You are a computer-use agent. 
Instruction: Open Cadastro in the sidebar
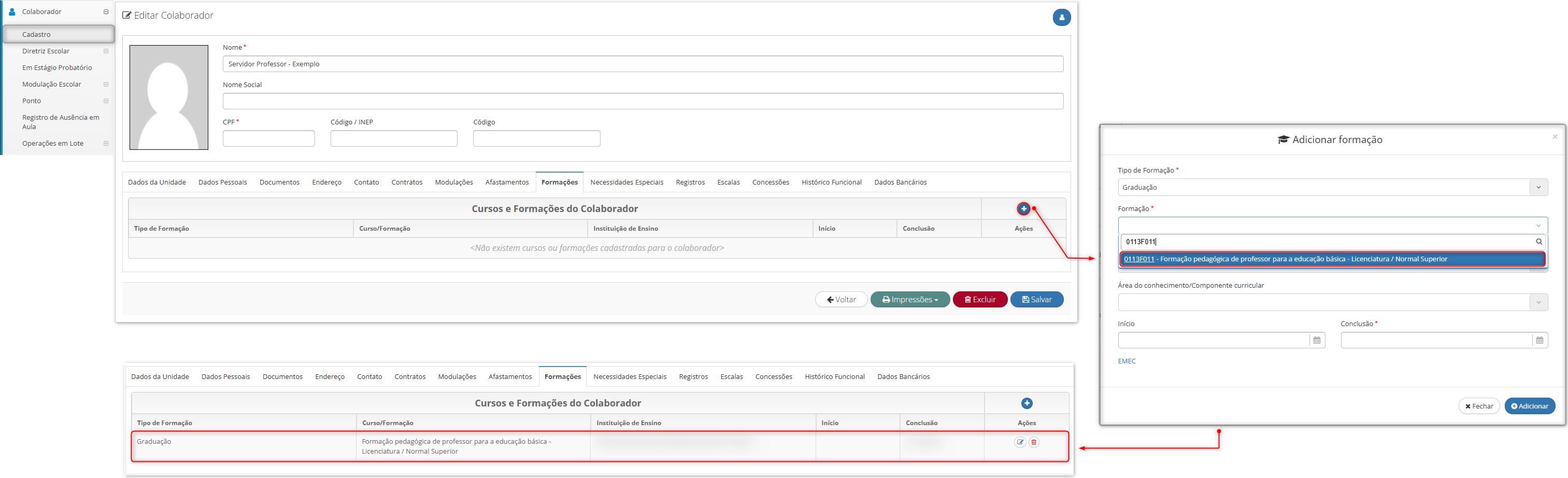coord(59,34)
